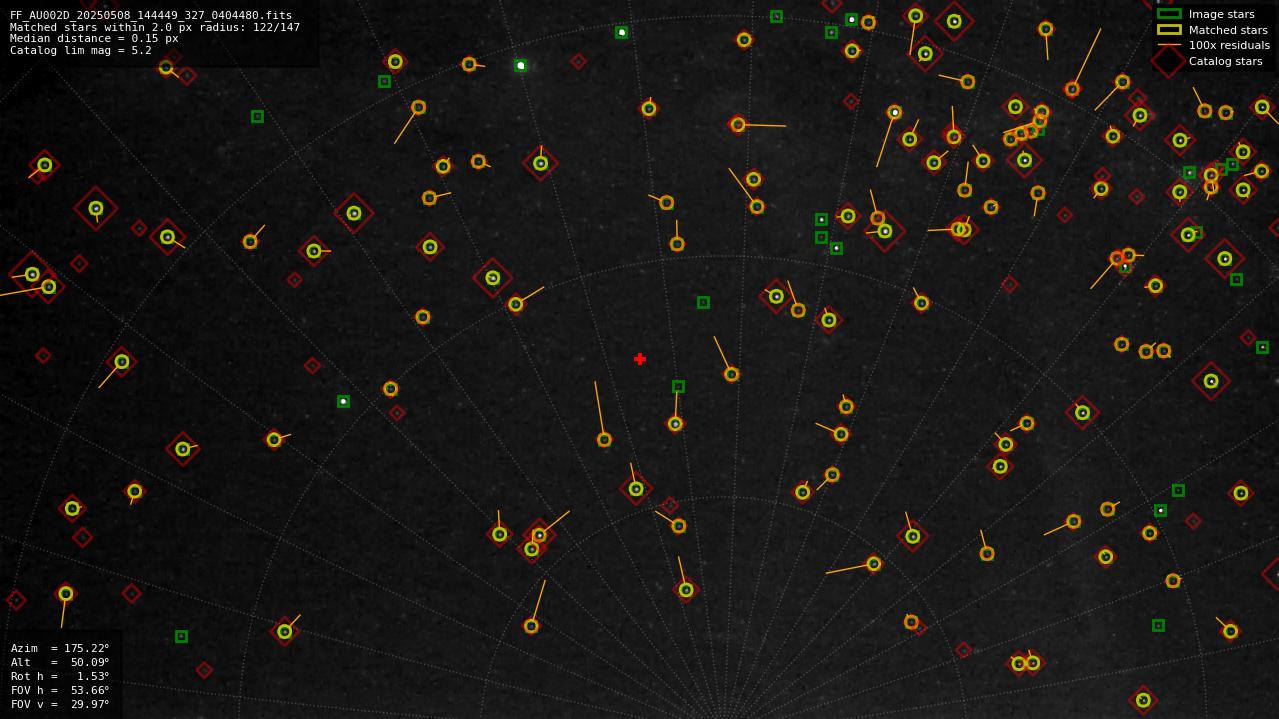Click the 'Catalog stars' legend label
1279x719 pixels.
point(1225,61)
